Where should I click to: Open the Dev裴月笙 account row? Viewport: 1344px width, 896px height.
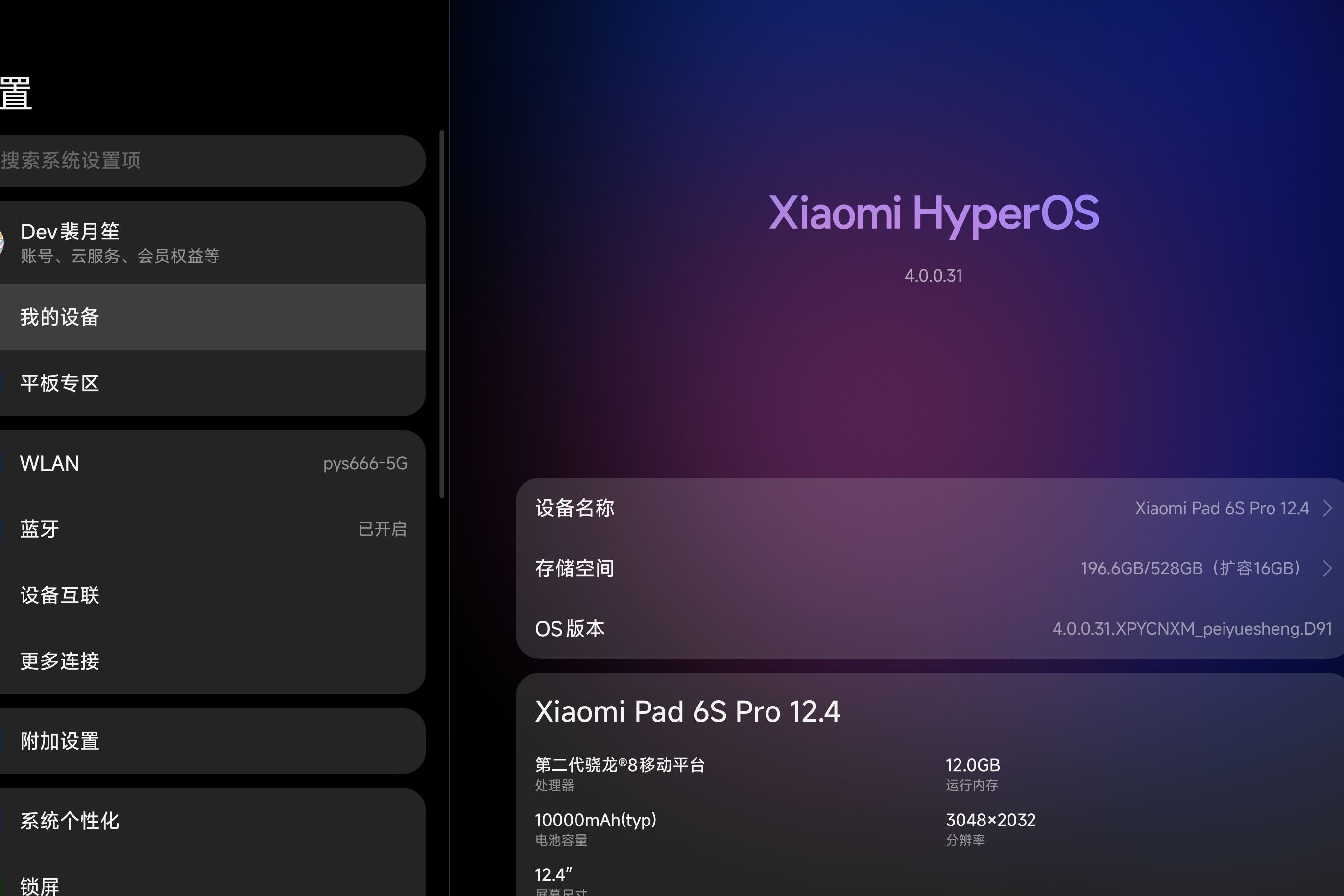(x=212, y=243)
